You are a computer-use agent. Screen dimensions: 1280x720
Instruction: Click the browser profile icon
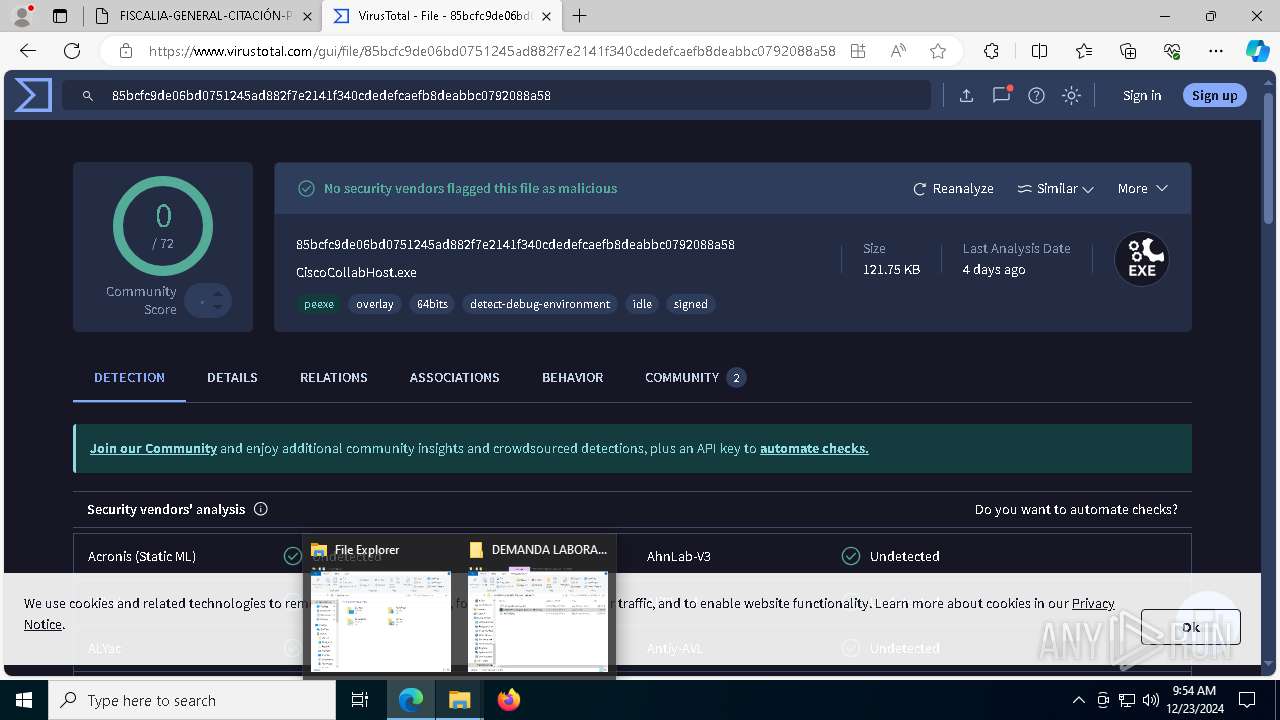click(21, 16)
